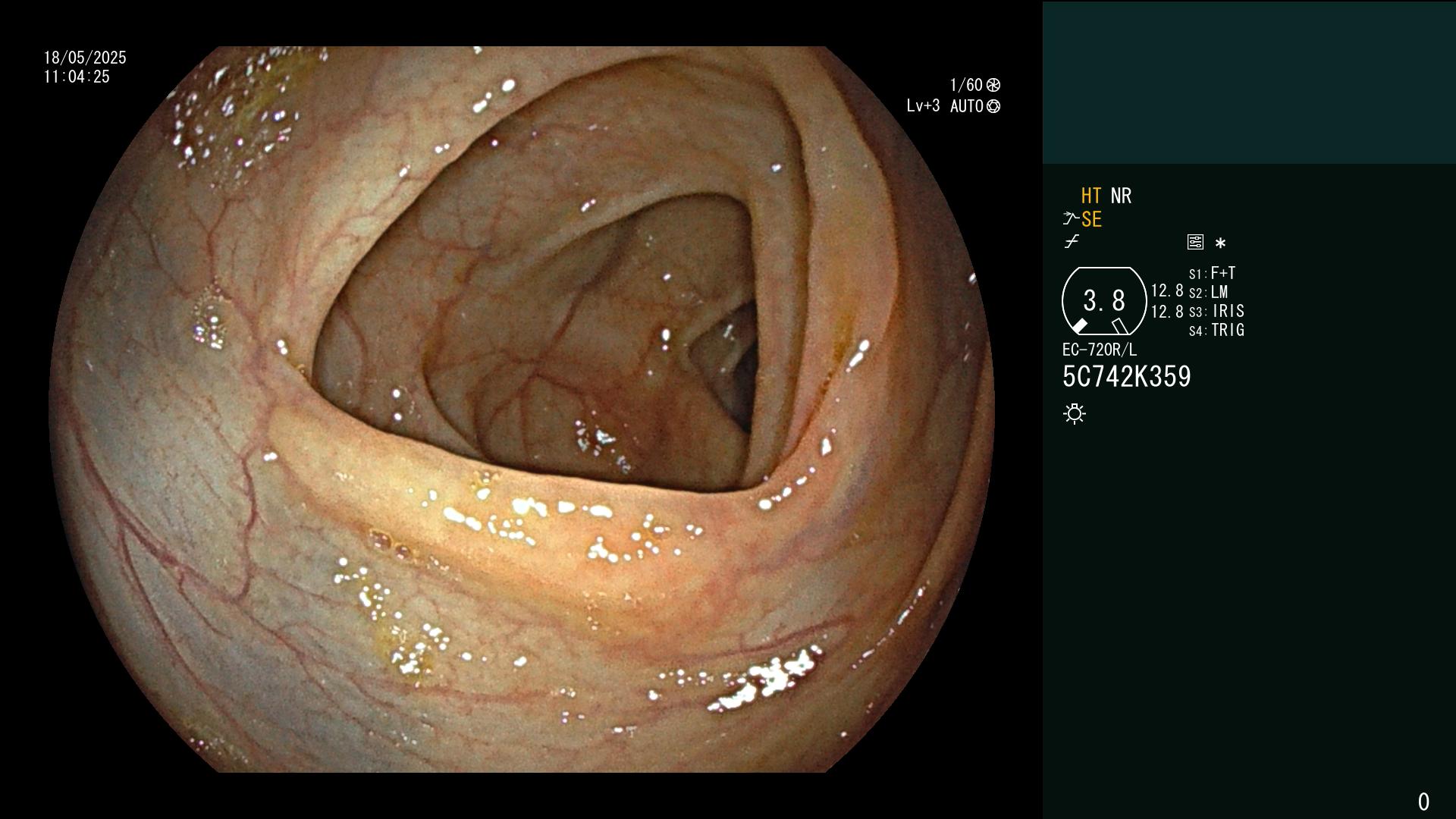Click the HT indicator label
The image size is (1456, 819).
click(x=1091, y=196)
